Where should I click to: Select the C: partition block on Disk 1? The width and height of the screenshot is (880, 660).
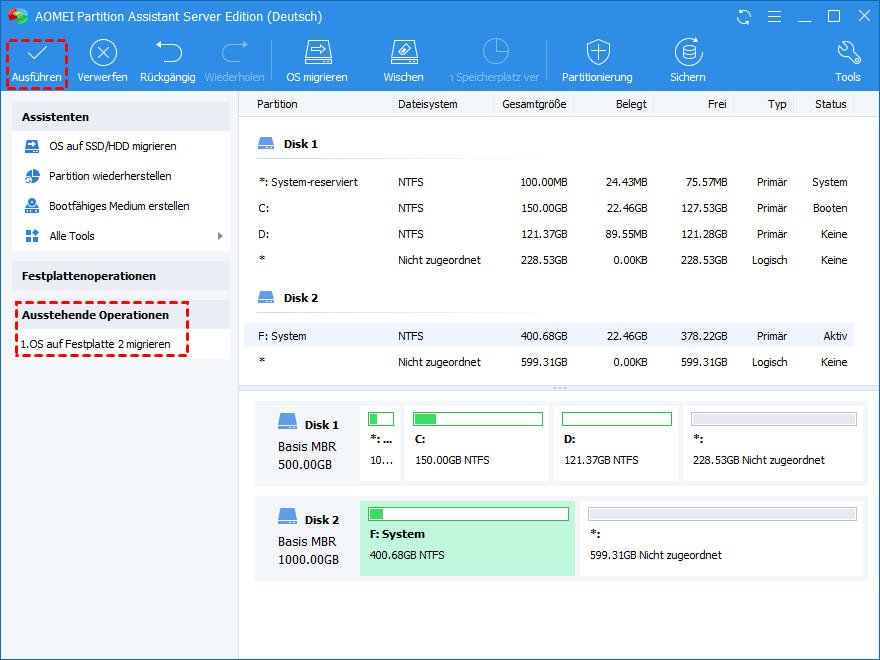[x=477, y=441]
